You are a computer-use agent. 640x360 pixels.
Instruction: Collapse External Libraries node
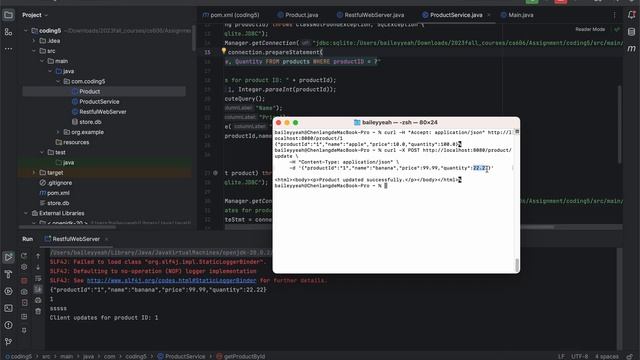pos(26,213)
